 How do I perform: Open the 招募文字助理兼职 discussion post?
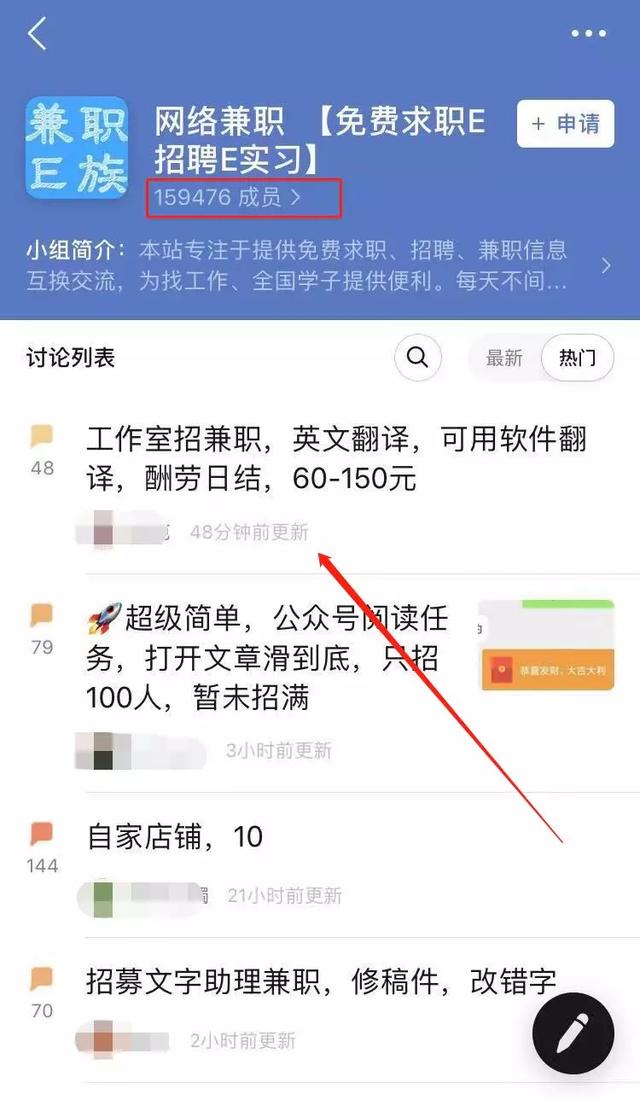[x=321, y=981]
